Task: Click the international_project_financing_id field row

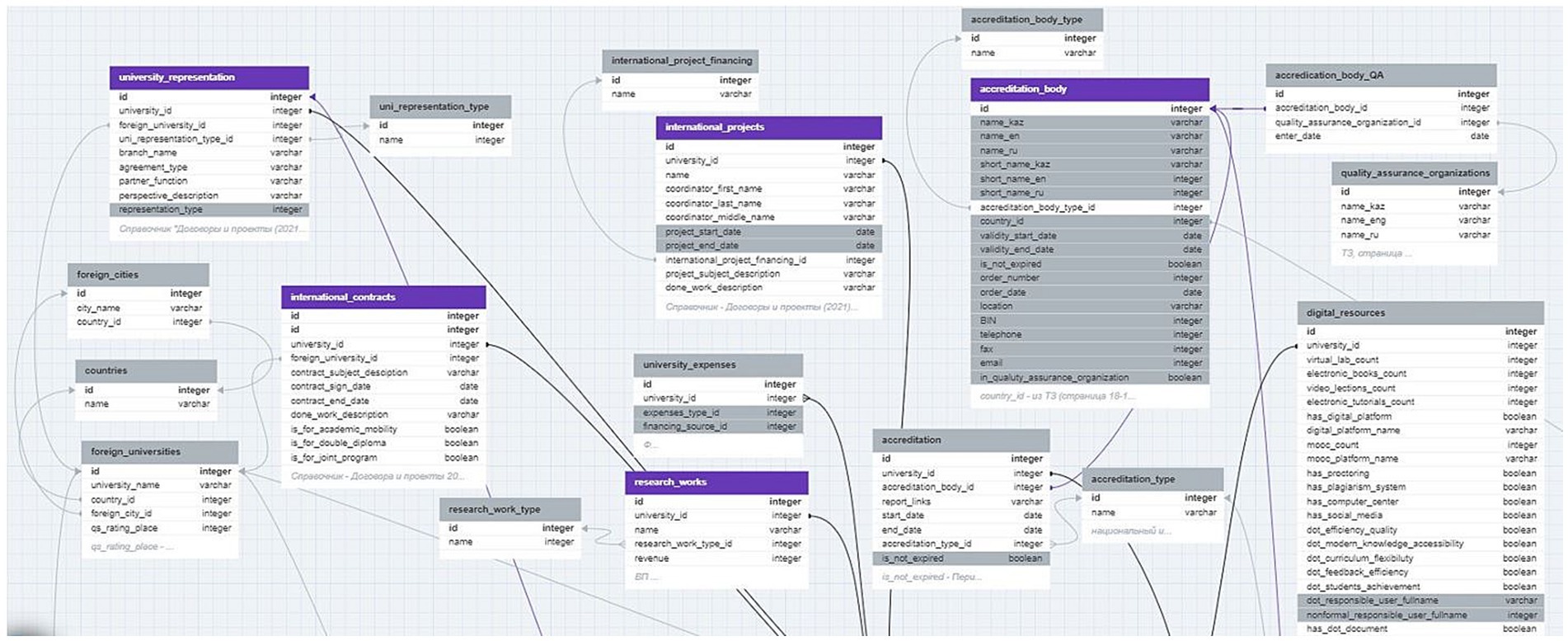Action: pos(769,261)
